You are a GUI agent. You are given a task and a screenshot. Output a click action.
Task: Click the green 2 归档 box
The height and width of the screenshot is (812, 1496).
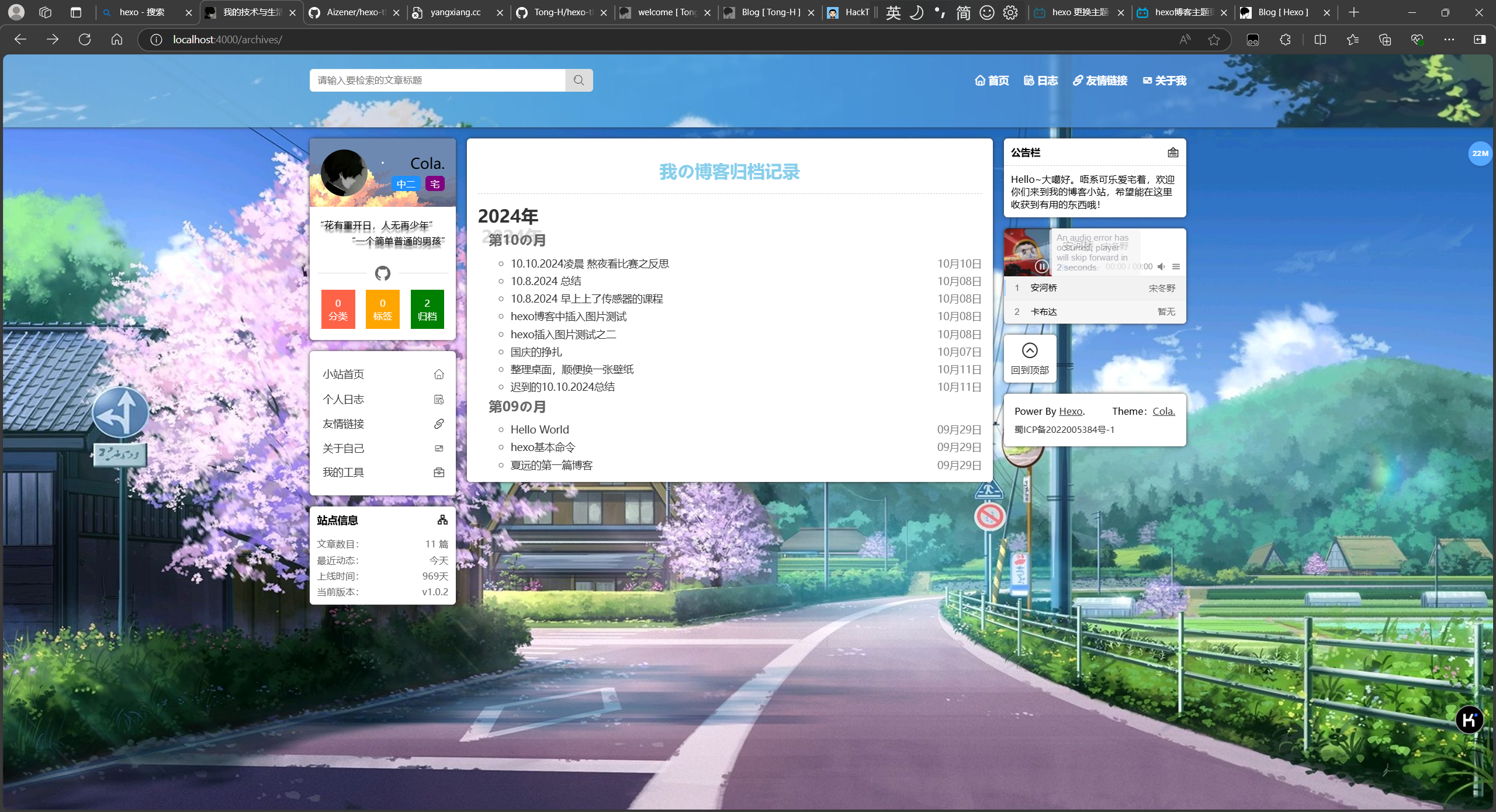click(427, 309)
